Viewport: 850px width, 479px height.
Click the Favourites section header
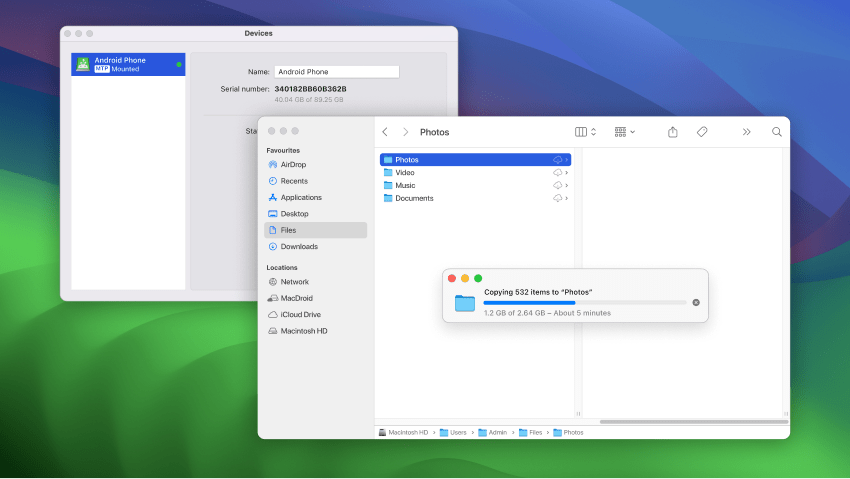click(283, 150)
